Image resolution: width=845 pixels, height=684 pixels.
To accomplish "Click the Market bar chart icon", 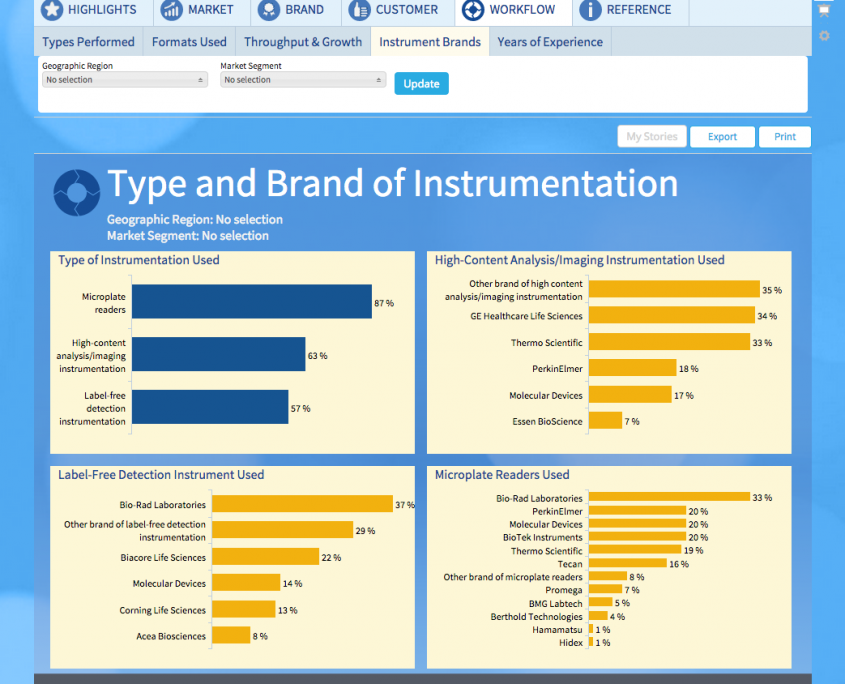I will click(172, 10).
